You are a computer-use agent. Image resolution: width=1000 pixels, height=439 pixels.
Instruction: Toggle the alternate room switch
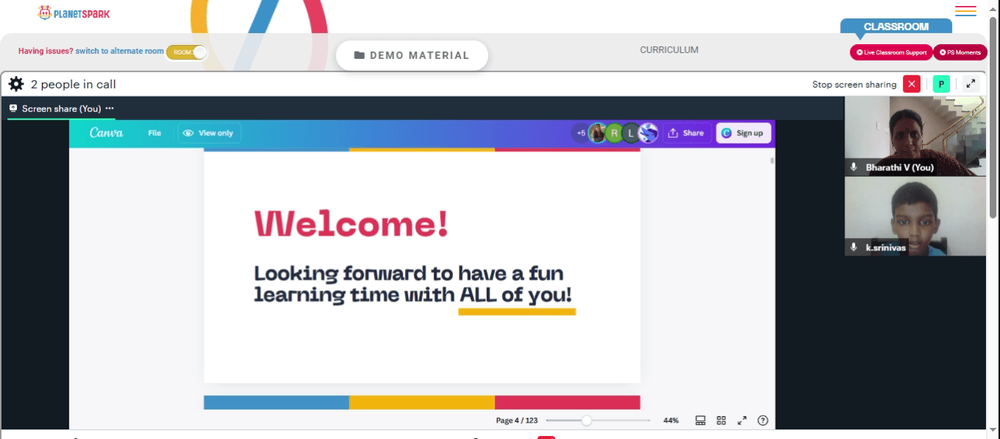coord(186,52)
